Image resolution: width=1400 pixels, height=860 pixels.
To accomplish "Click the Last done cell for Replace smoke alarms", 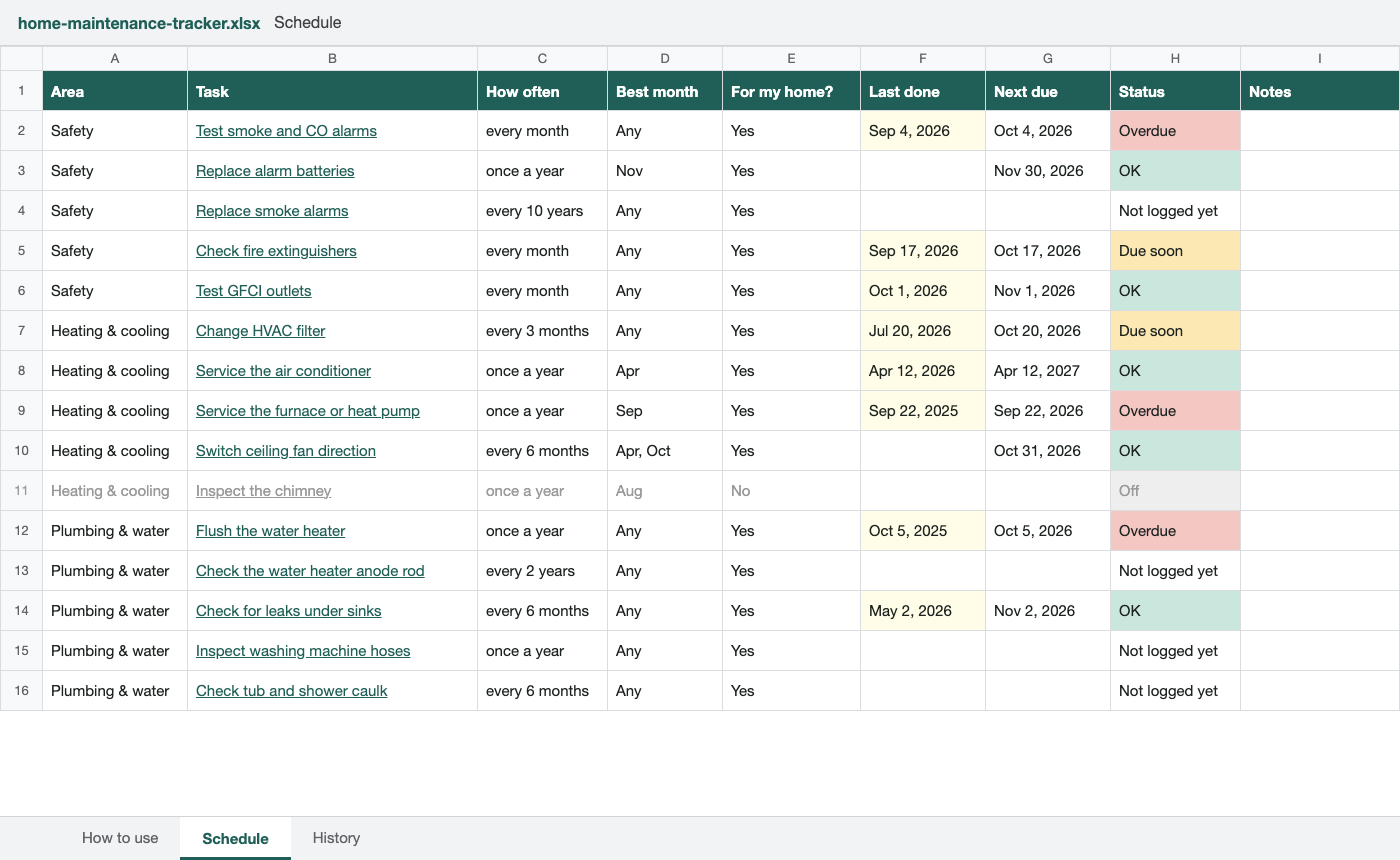I will click(x=923, y=211).
